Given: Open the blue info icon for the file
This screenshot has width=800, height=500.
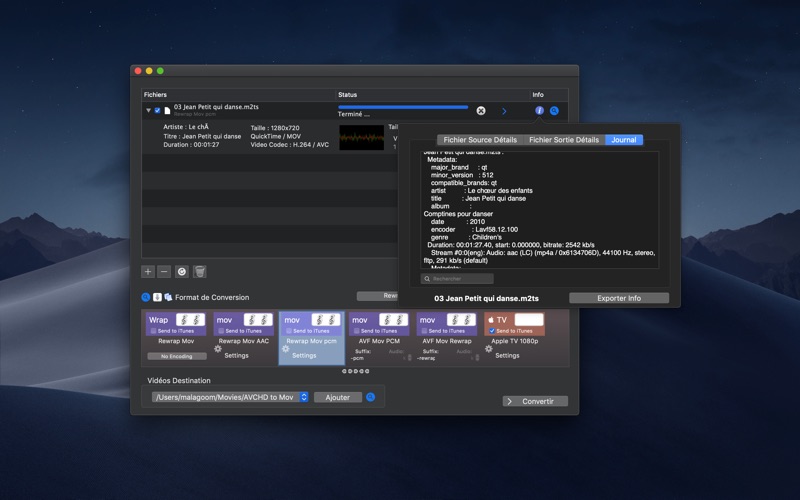Looking at the screenshot, I should click(539, 110).
